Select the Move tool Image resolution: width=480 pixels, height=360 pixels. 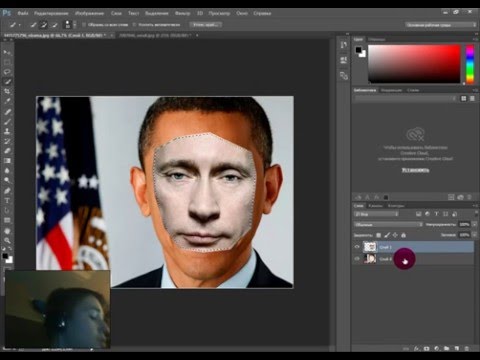pos(7,53)
